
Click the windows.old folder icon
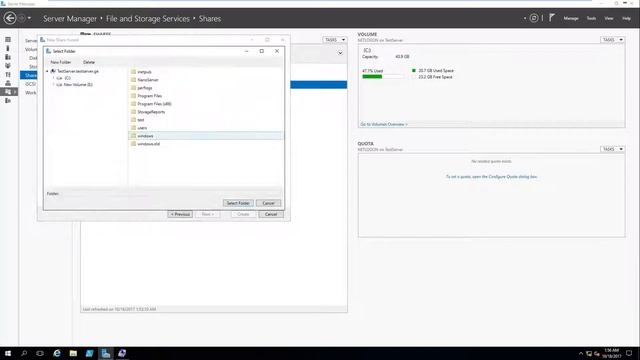[x=133, y=144]
